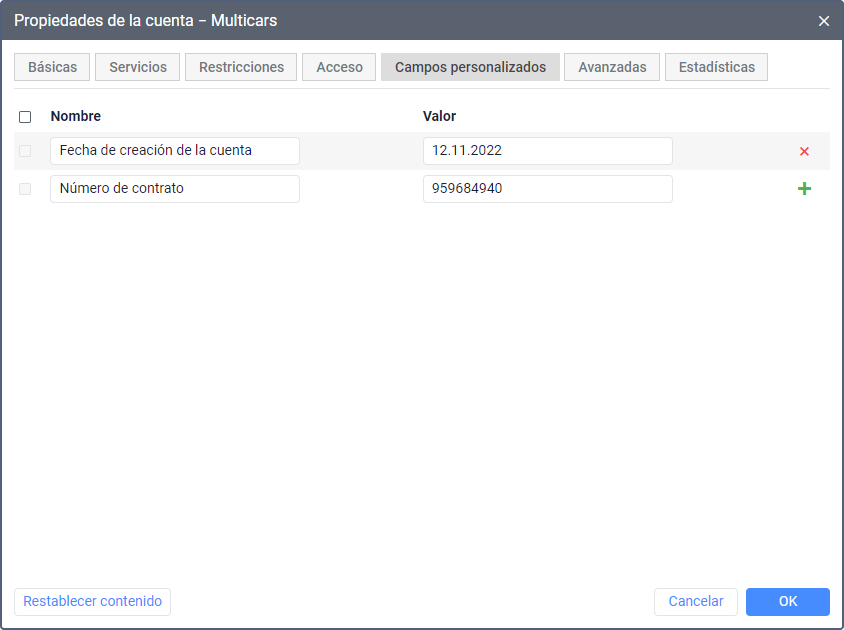Cancel the dialog with Cancelar
Viewport: 844px width, 630px height.
(696, 601)
